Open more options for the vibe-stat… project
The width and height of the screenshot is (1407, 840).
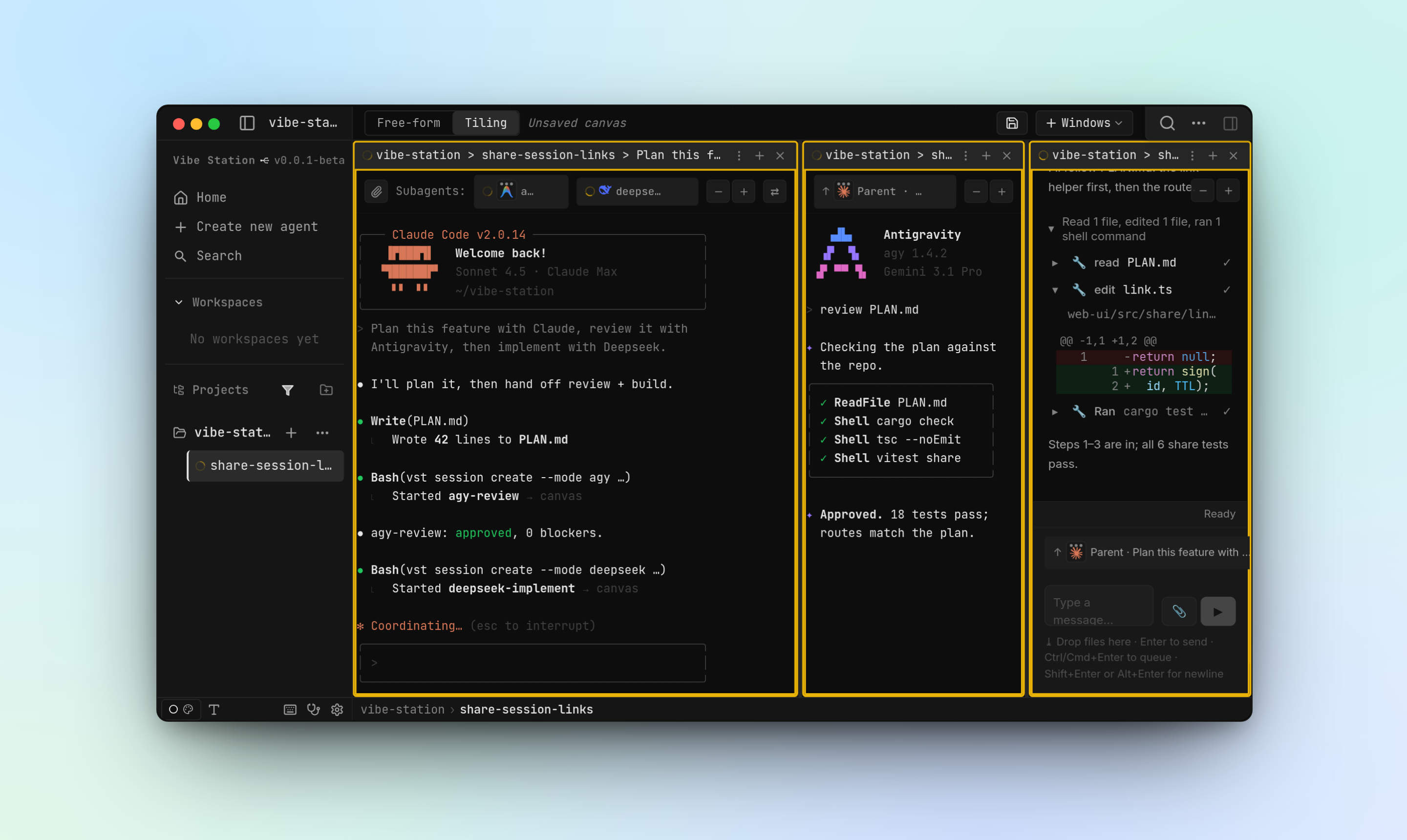322,433
